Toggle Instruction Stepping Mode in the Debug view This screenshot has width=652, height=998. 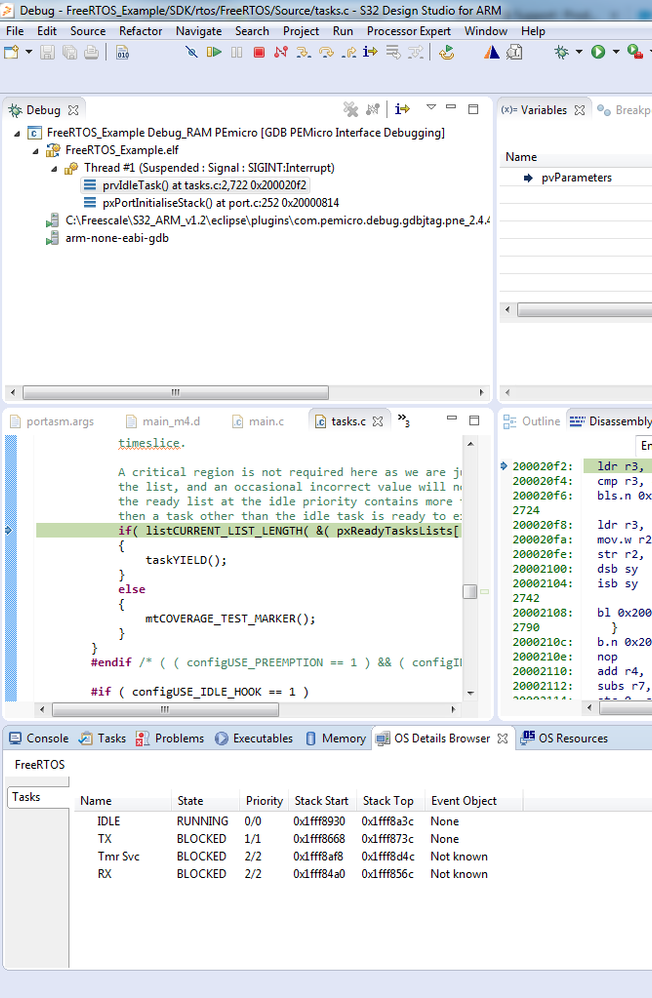402,109
